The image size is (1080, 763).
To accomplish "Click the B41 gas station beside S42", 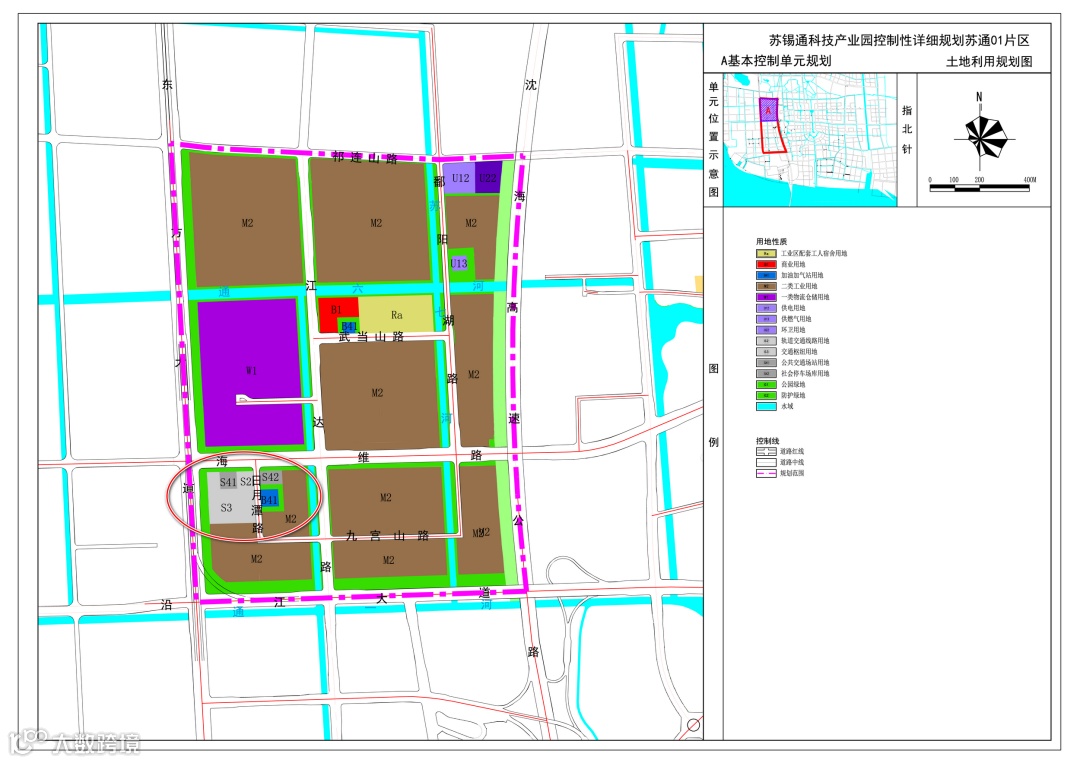I will pos(269,499).
